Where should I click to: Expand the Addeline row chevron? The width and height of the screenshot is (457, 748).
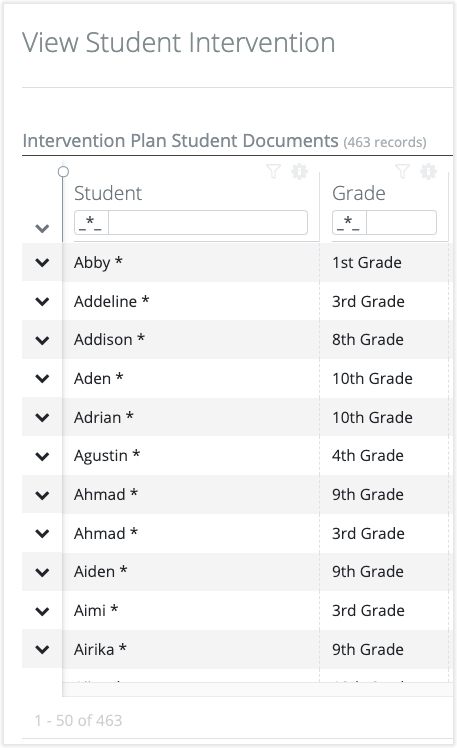pyautogui.click(x=42, y=301)
